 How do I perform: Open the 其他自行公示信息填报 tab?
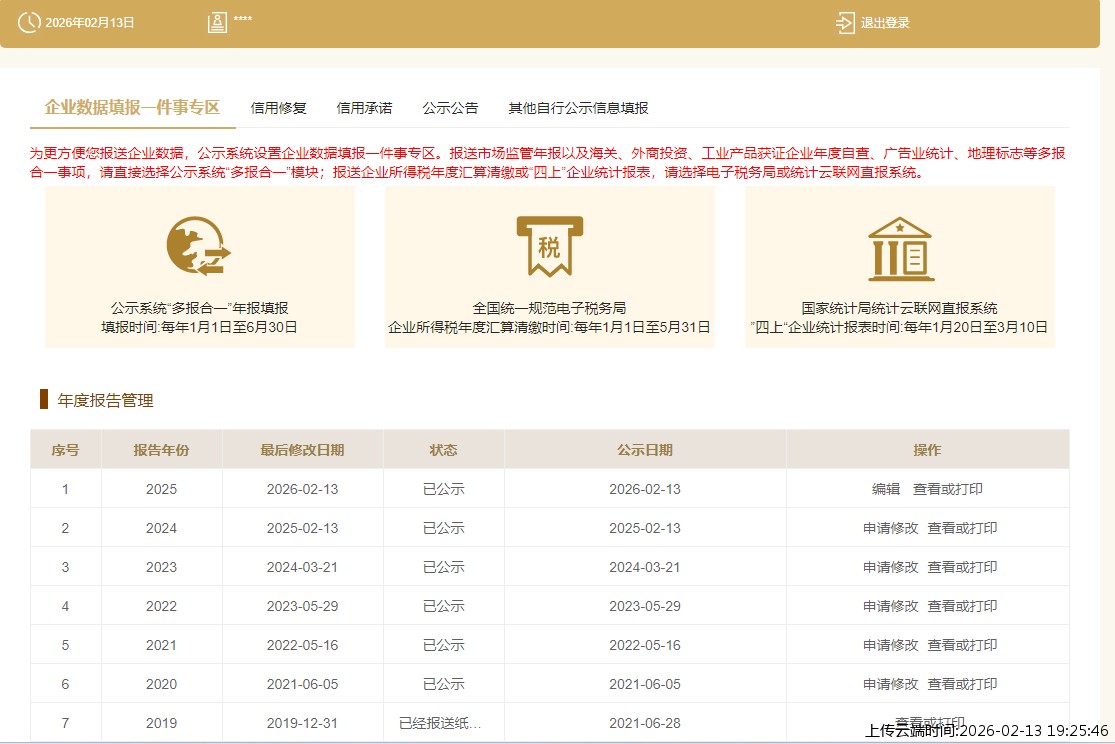coord(578,107)
